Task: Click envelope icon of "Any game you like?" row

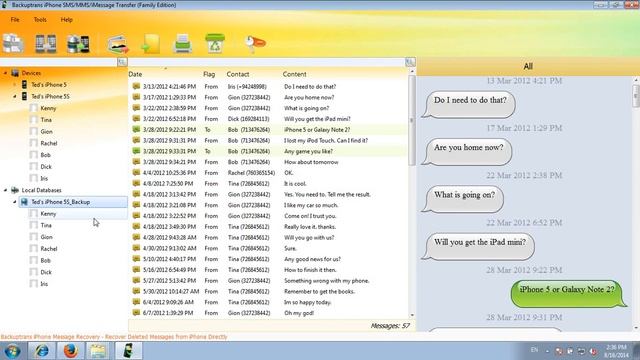Action: click(x=136, y=151)
